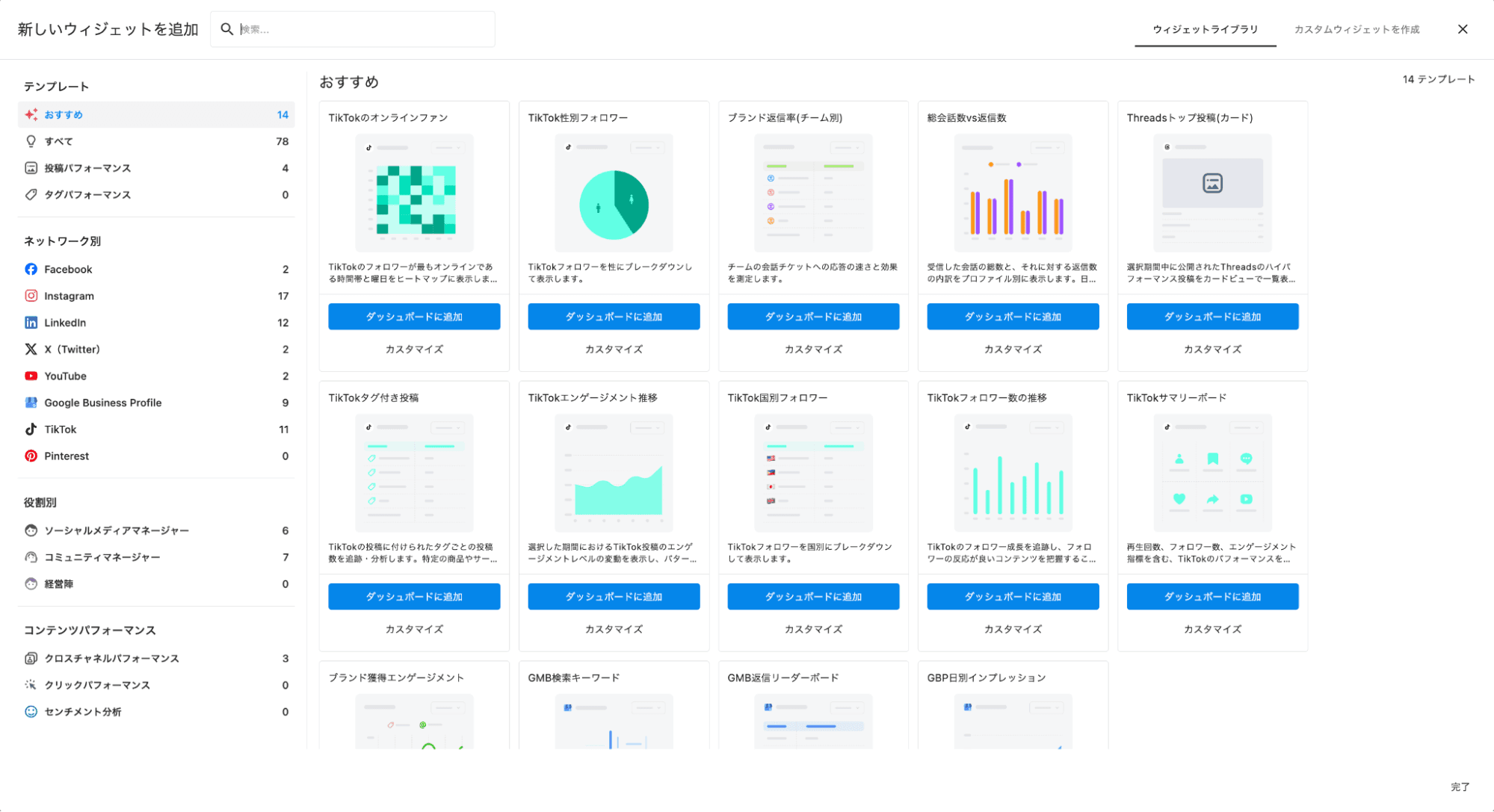Select the Instagram network icon
The width and height of the screenshot is (1494, 812).
point(31,296)
